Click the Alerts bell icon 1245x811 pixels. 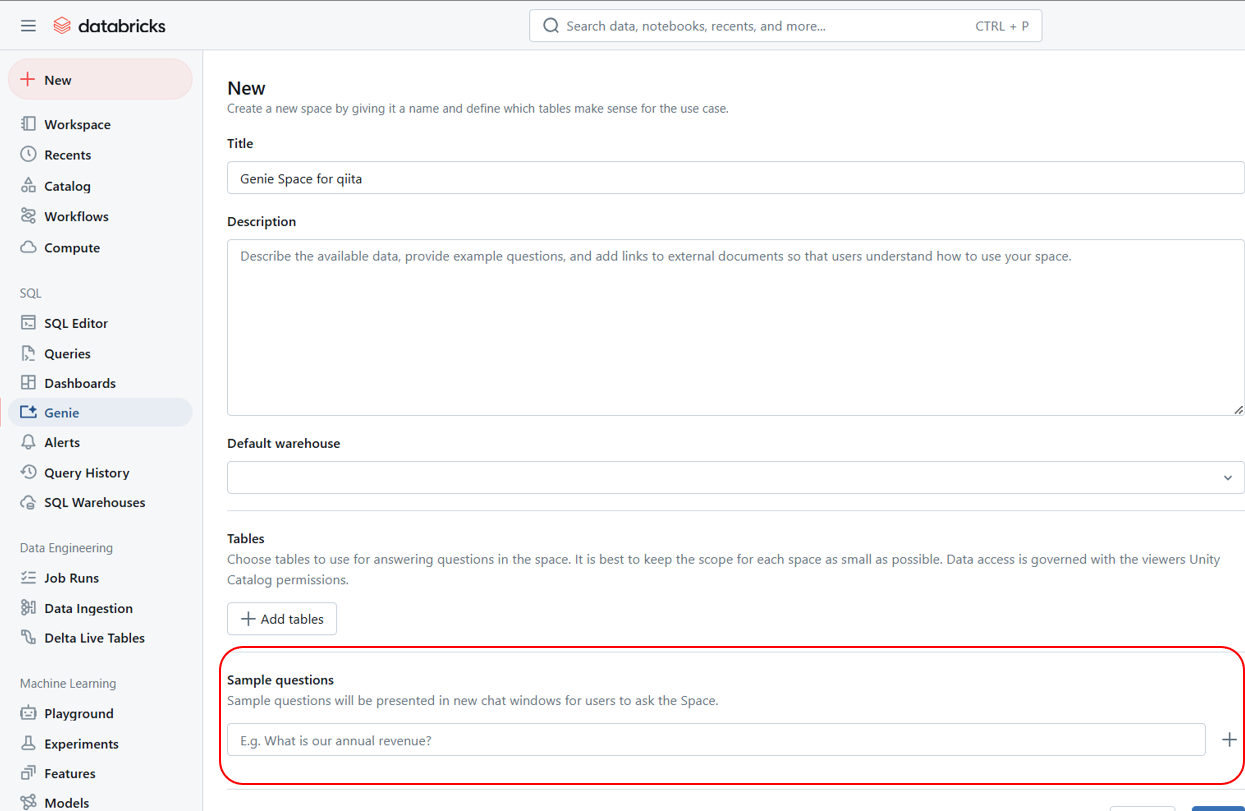tap(28, 442)
